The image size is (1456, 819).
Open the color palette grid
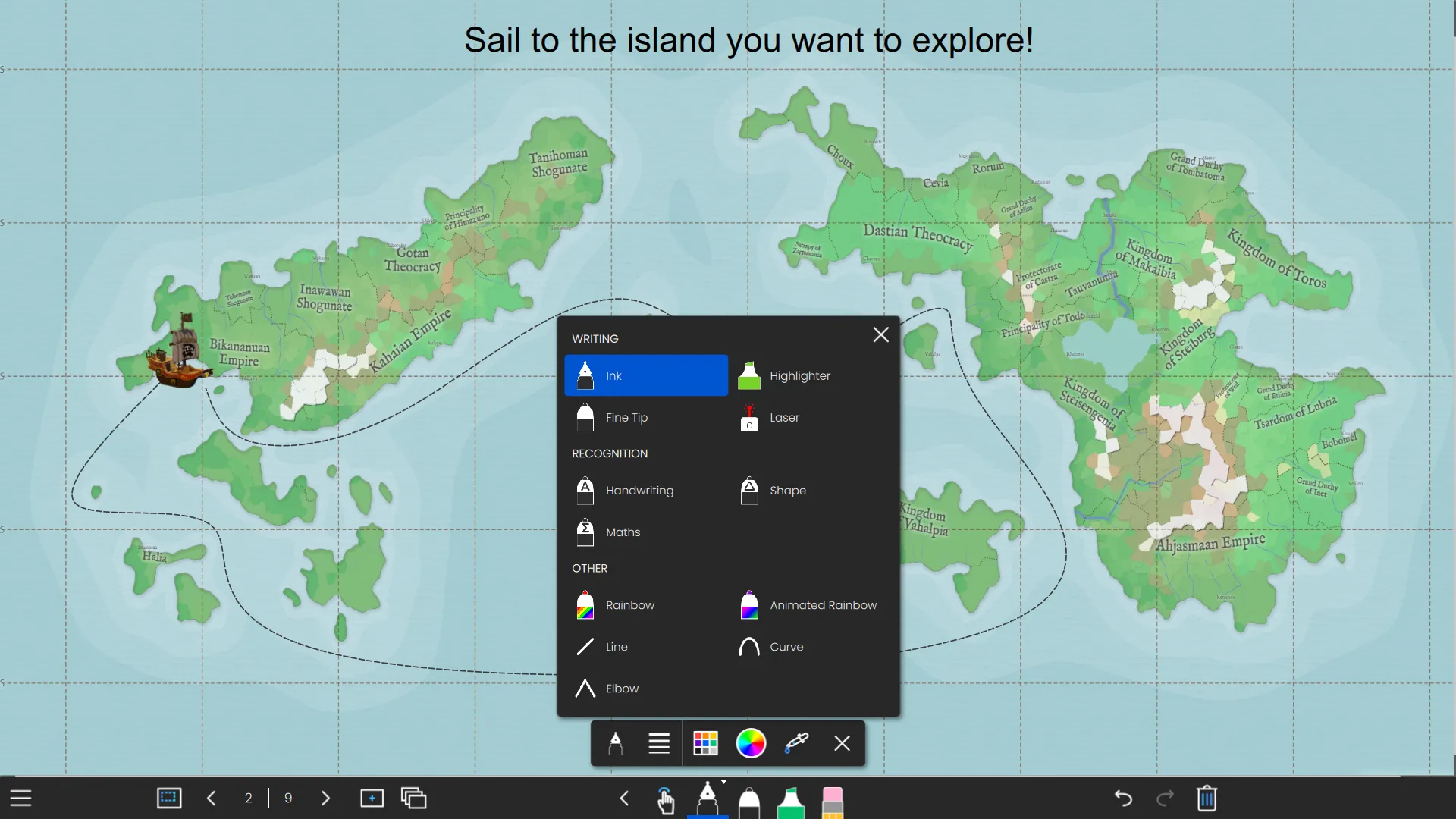(x=705, y=743)
